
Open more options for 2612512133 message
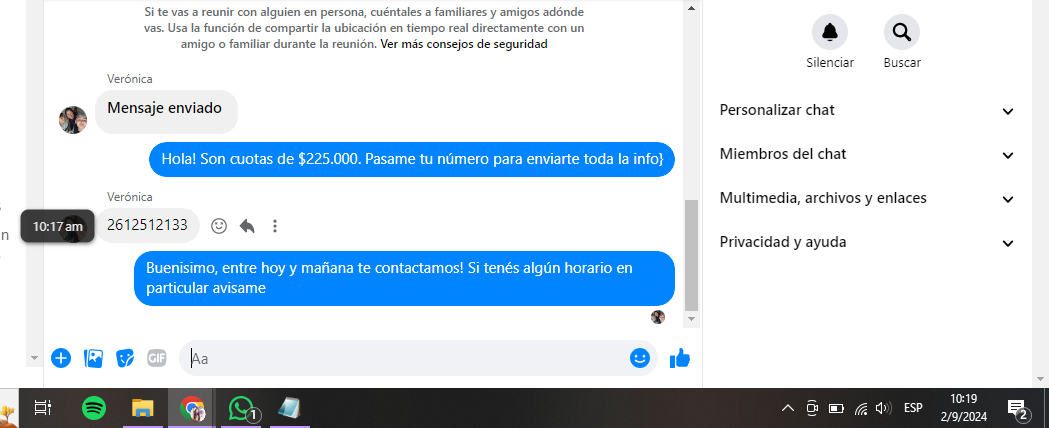274,226
